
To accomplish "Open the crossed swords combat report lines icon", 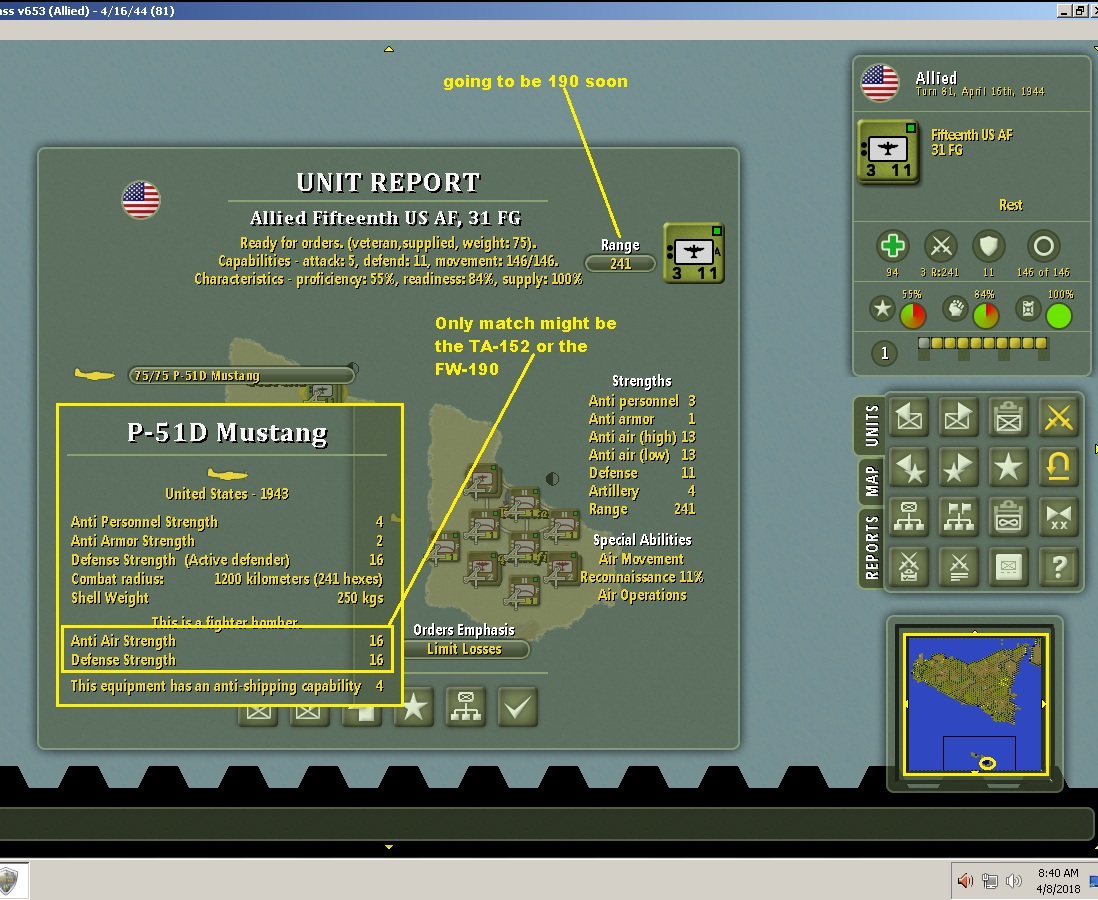I will point(959,567).
